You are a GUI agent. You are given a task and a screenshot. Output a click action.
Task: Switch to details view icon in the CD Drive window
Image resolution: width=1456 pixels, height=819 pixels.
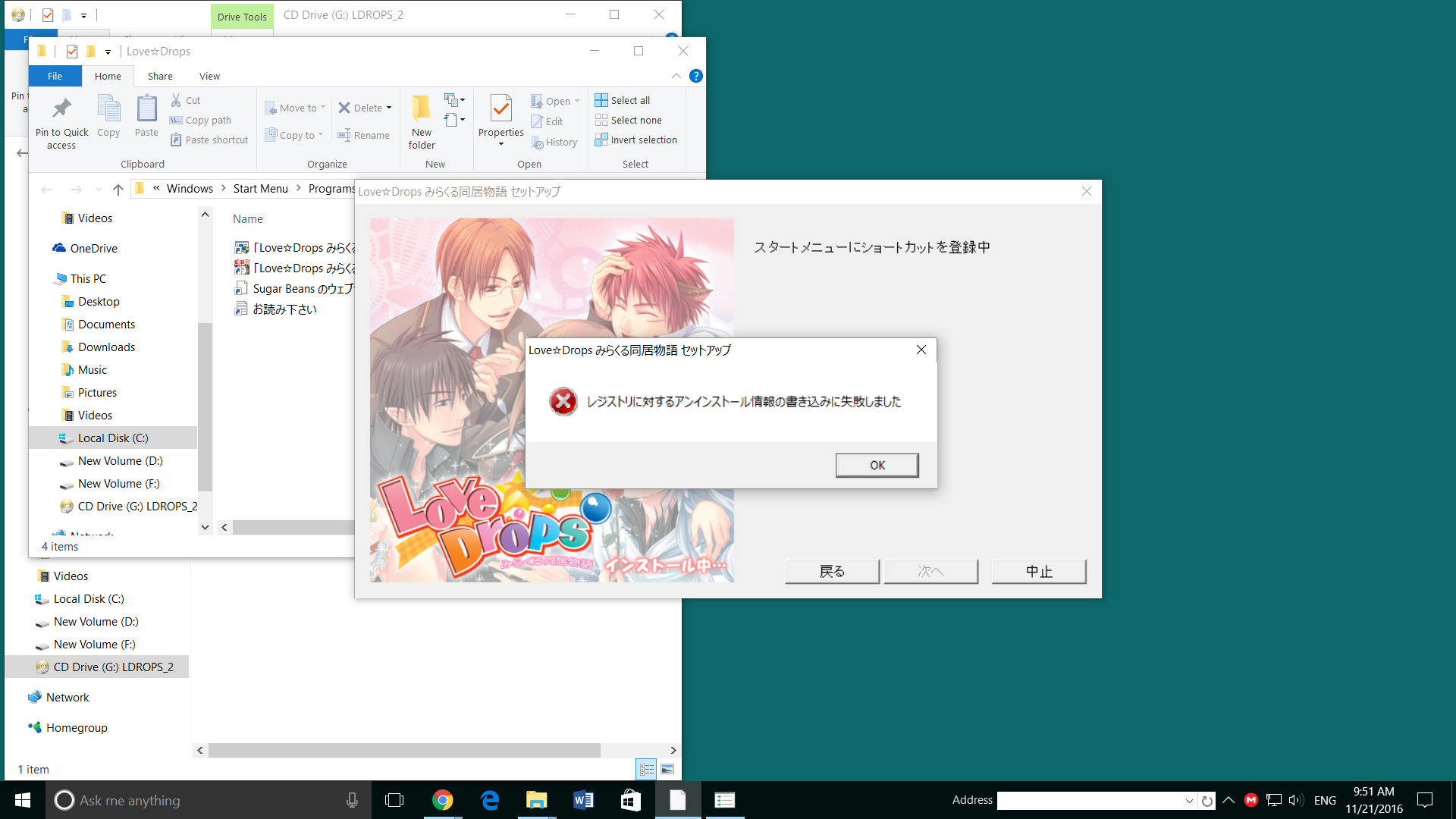tap(646, 769)
